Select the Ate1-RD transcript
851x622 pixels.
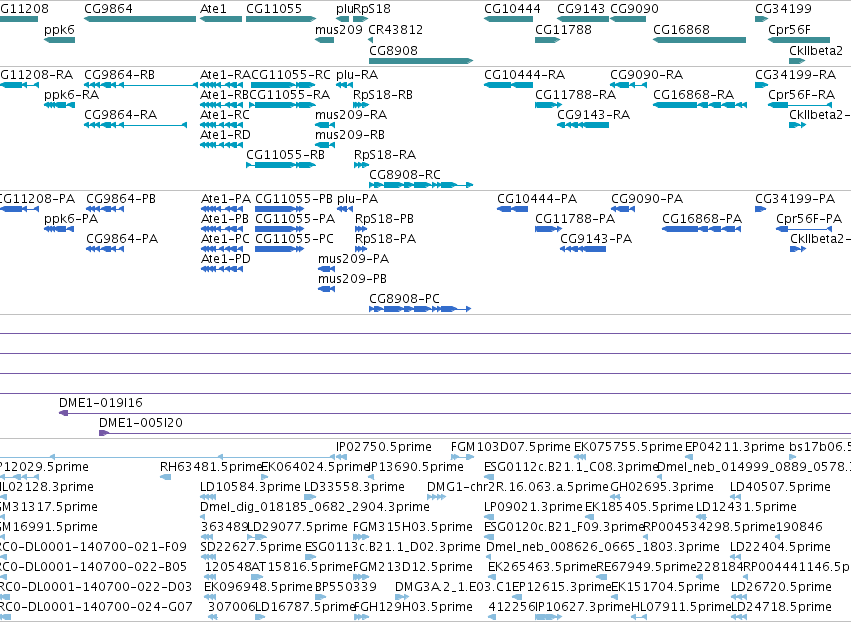pyautogui.click(x=221, y=145)
